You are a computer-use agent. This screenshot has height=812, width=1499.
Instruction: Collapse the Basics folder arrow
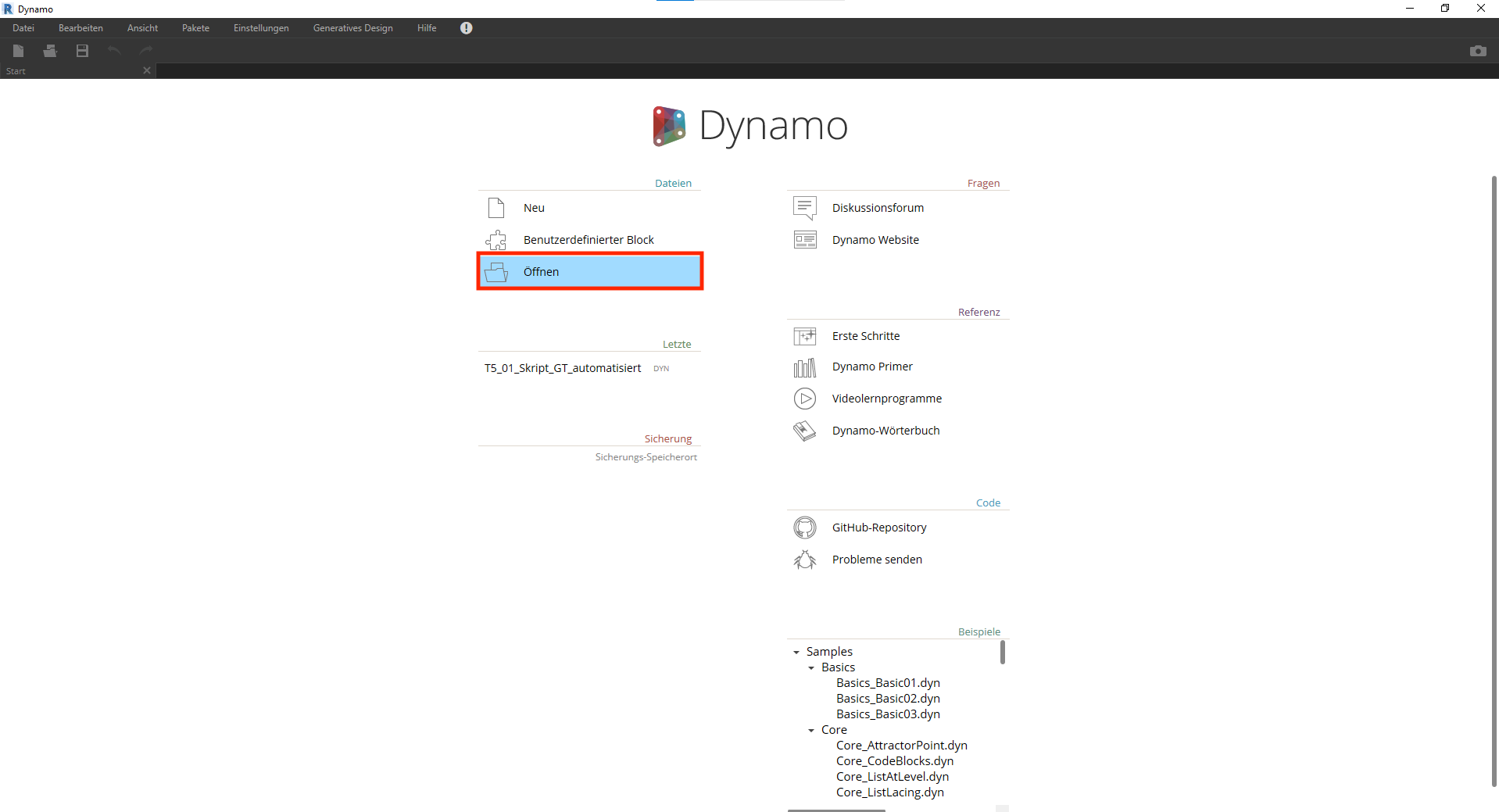click(811, 667)
